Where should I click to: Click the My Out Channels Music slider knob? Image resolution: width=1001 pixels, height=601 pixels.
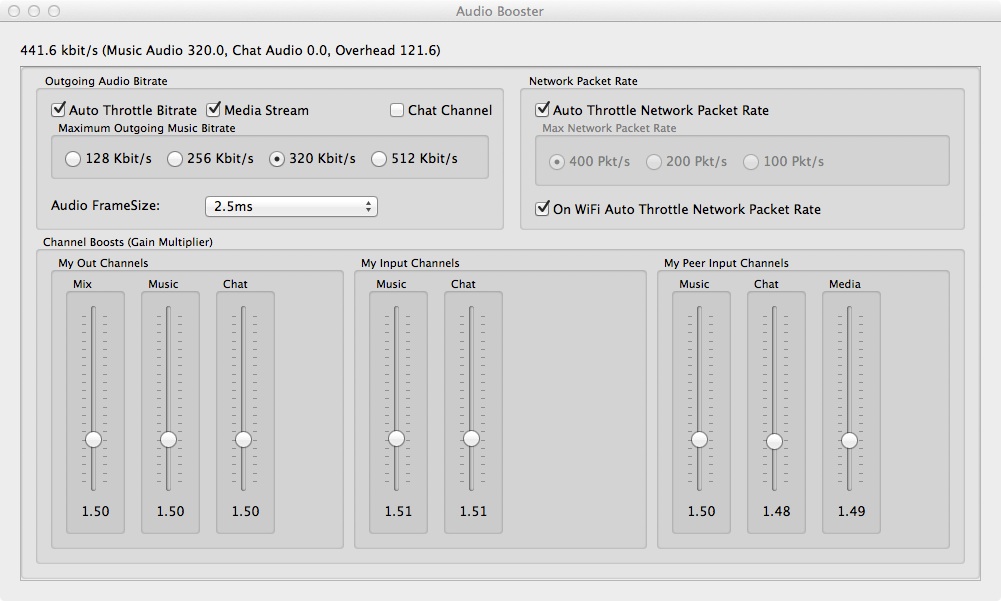pyautogui.click(x=169, y=439)
